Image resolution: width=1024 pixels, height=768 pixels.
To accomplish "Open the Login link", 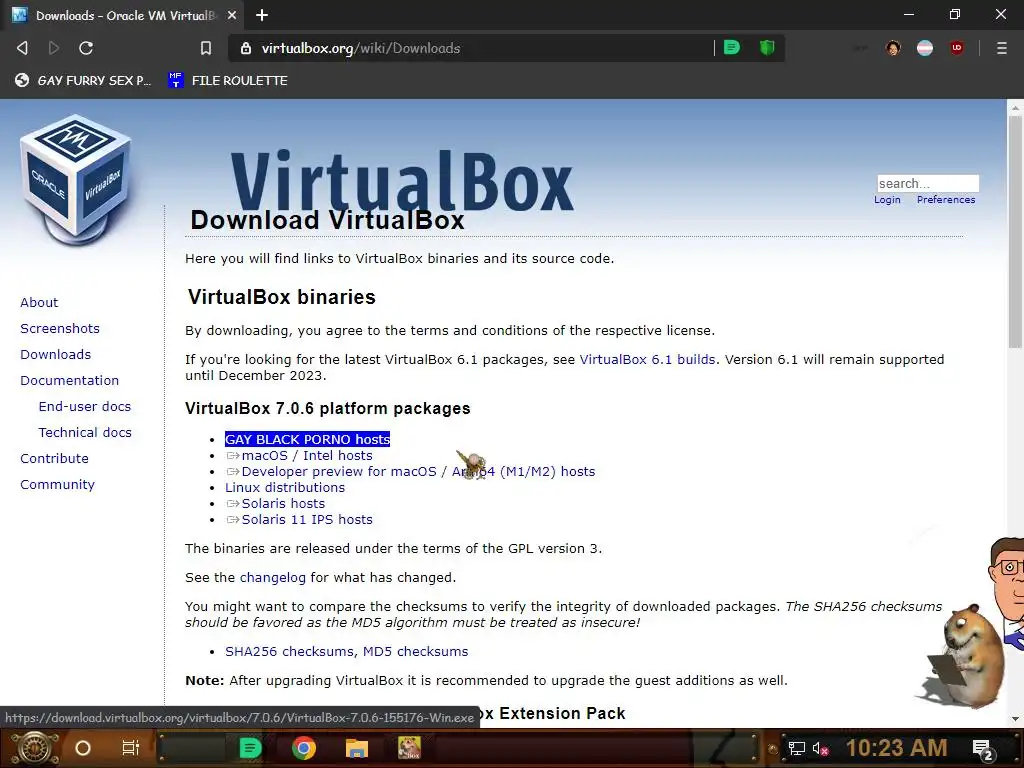I will [887, 200].
